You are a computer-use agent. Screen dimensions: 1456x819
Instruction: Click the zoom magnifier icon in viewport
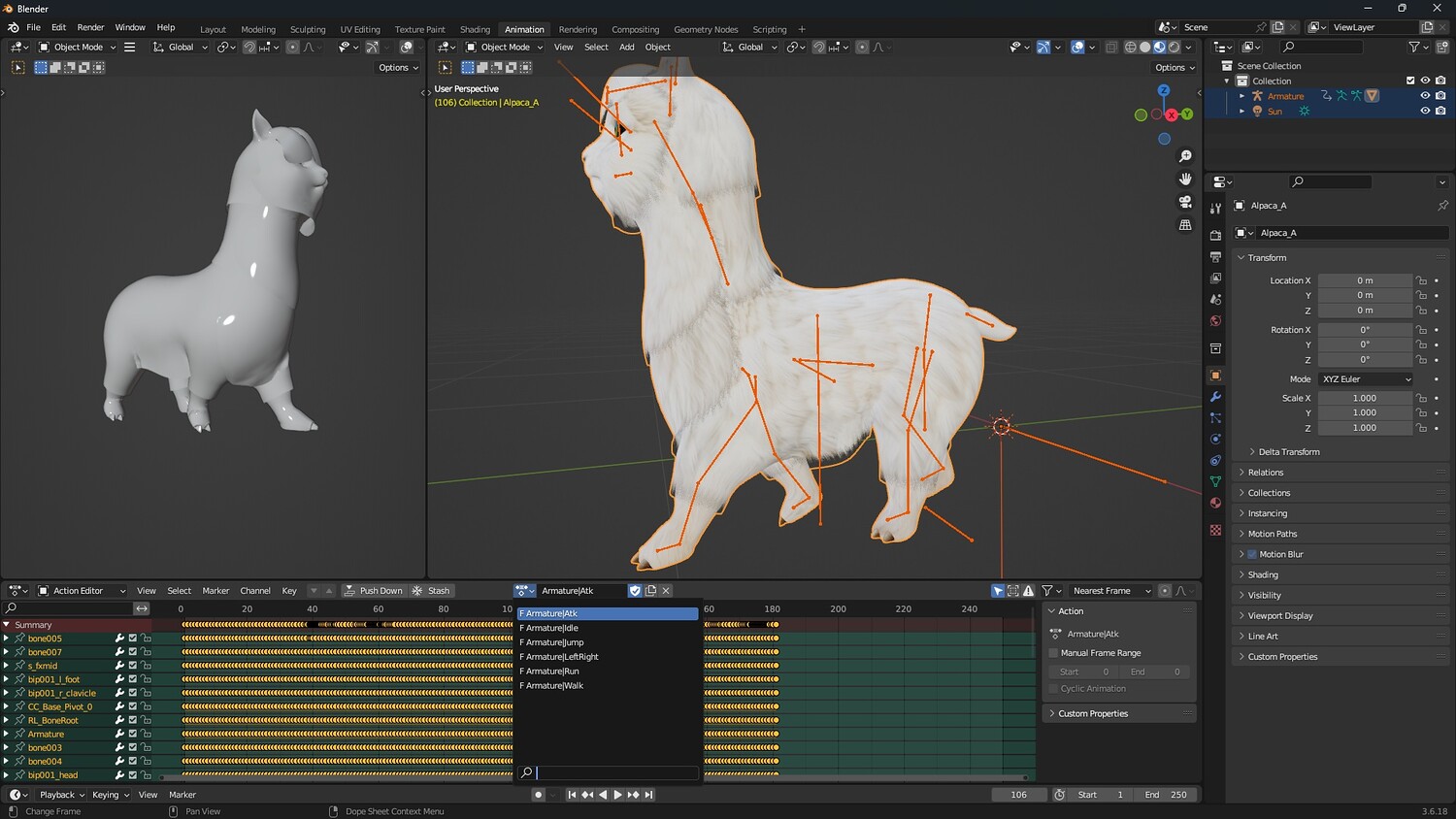click(1185, 156)
